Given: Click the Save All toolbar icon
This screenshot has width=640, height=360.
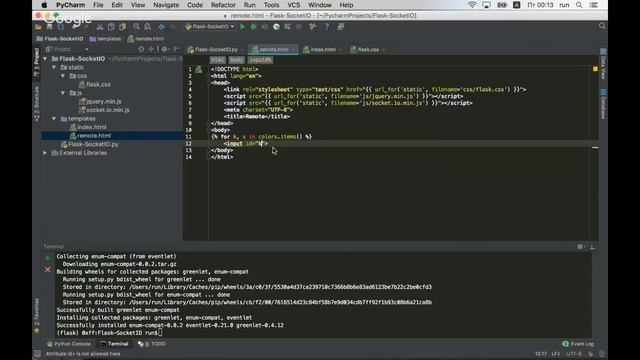Looking at the screenshot, I should coord(49,27).
